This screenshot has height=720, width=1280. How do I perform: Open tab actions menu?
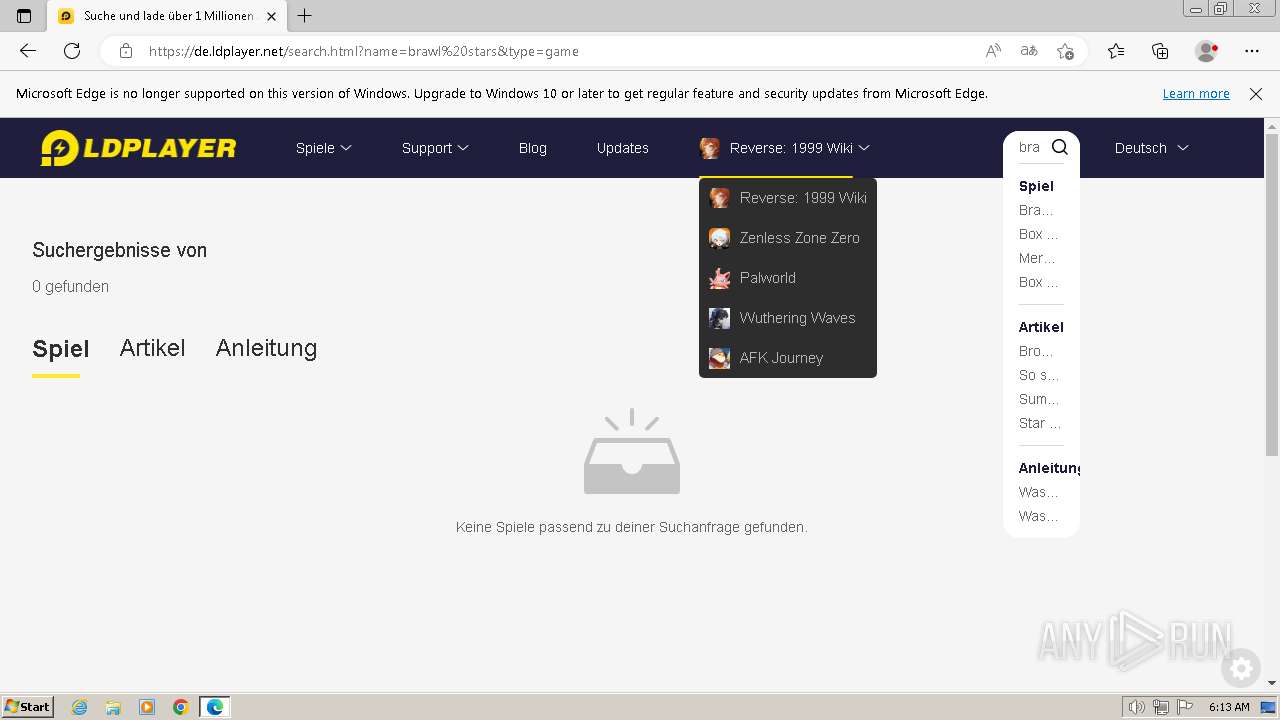coord(24,16)
